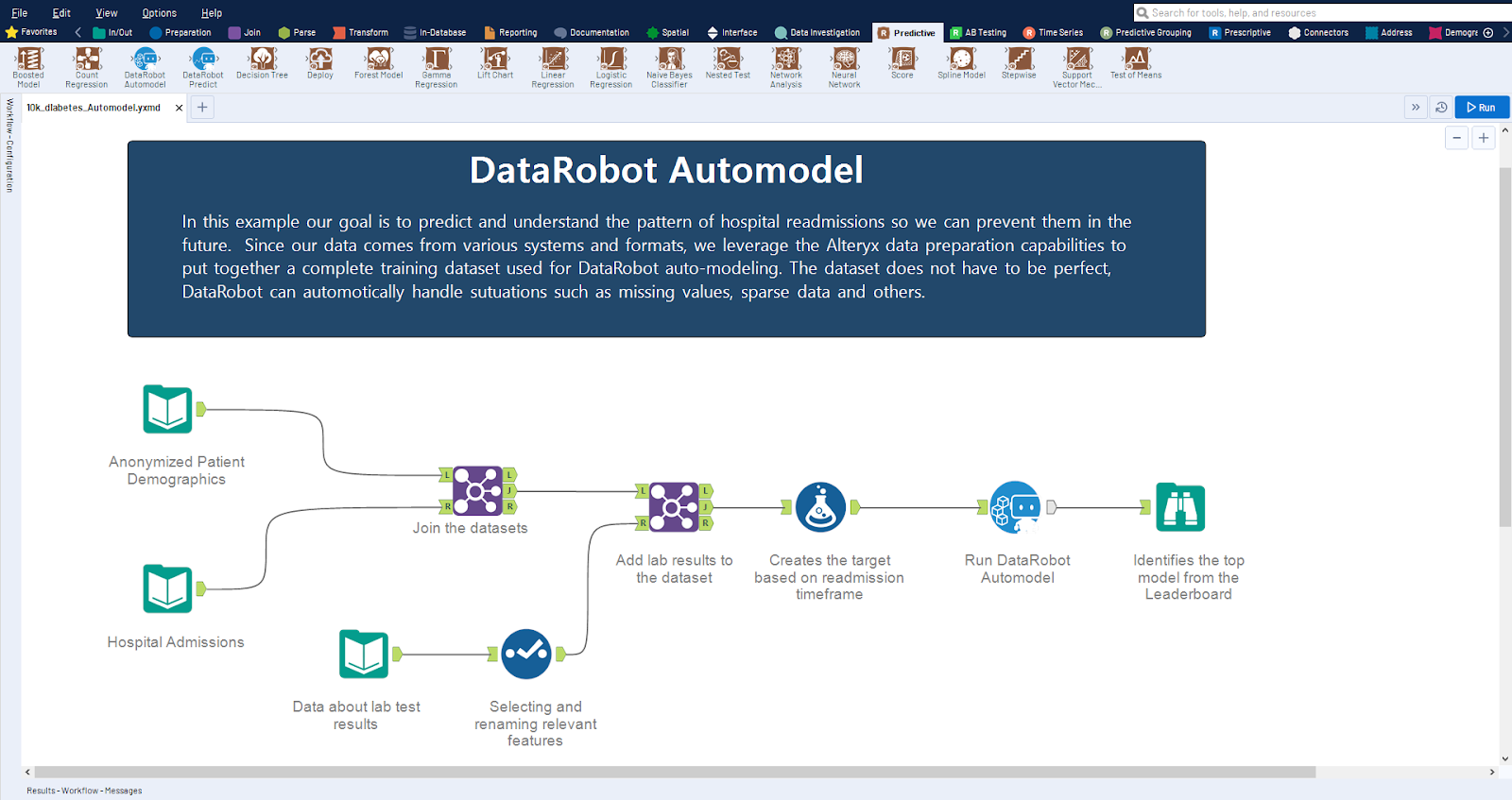The image size is (1512, 800).
Task: Switch to the Favorites tool palette
Action: pos(31,32)
